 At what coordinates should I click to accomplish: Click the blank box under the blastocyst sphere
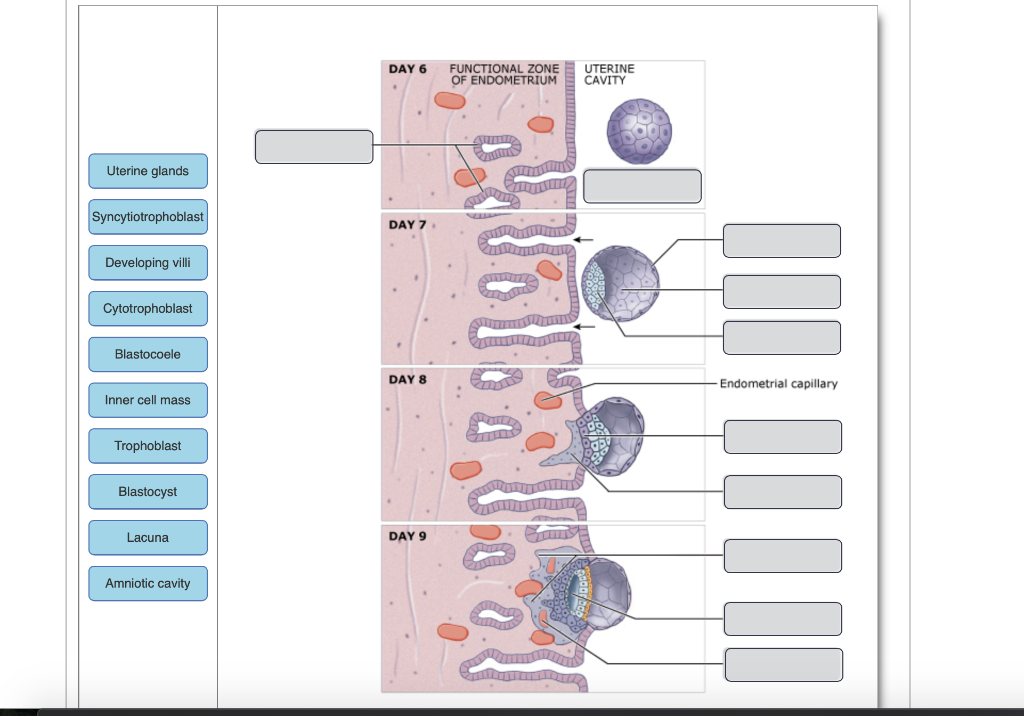[x=641, y=186]
